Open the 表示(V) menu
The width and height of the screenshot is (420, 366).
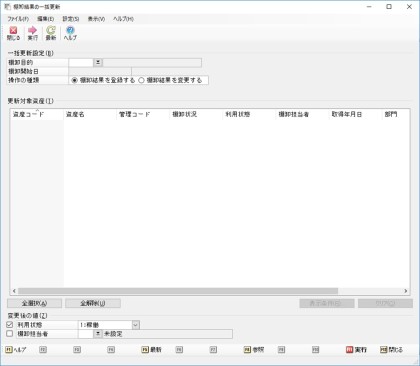click(96, 19)
